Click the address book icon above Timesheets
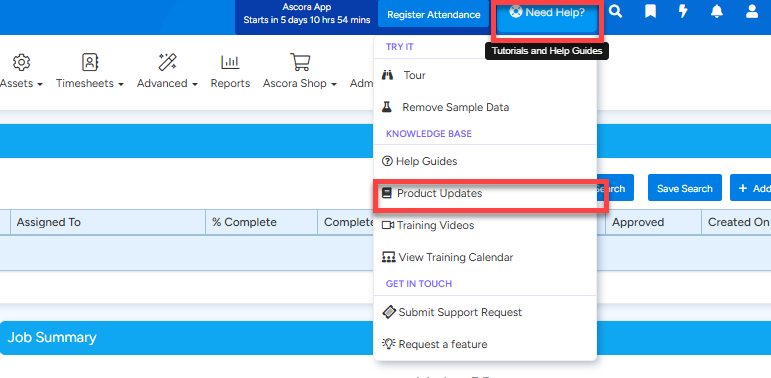Screen dimensions: 771x378 pyautogui.click(x=90, y=62)
